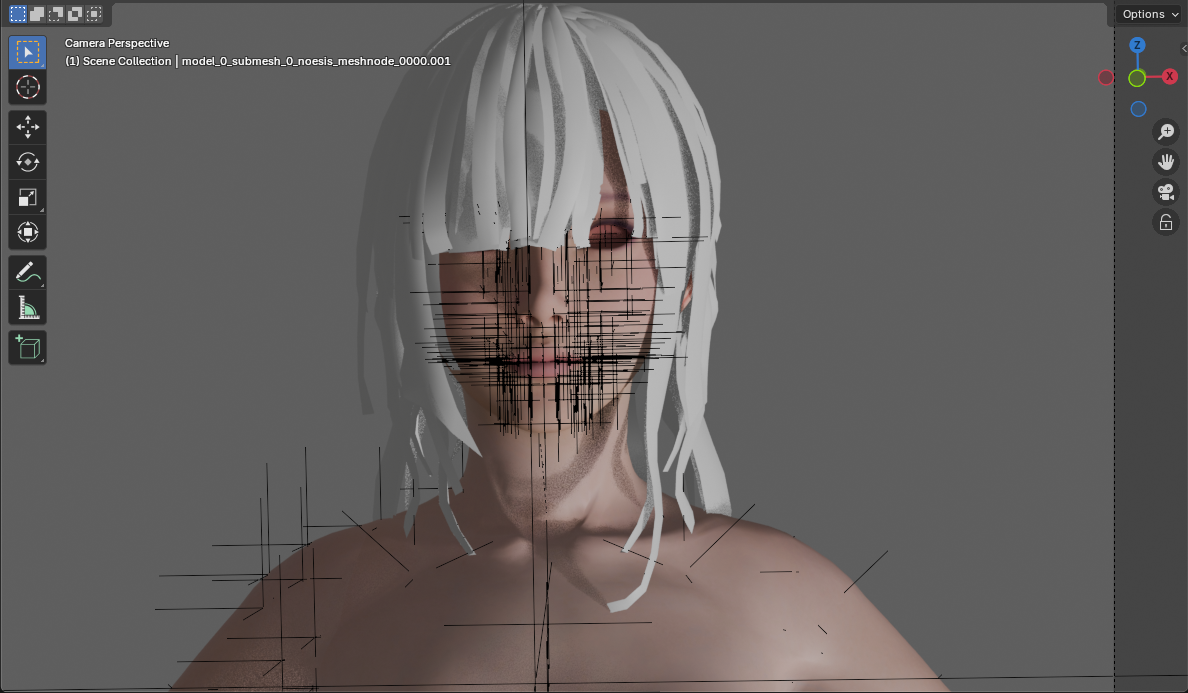Click the negative Z blue circle on gizmo
Screen dimensions: 1188x693
1138,109
